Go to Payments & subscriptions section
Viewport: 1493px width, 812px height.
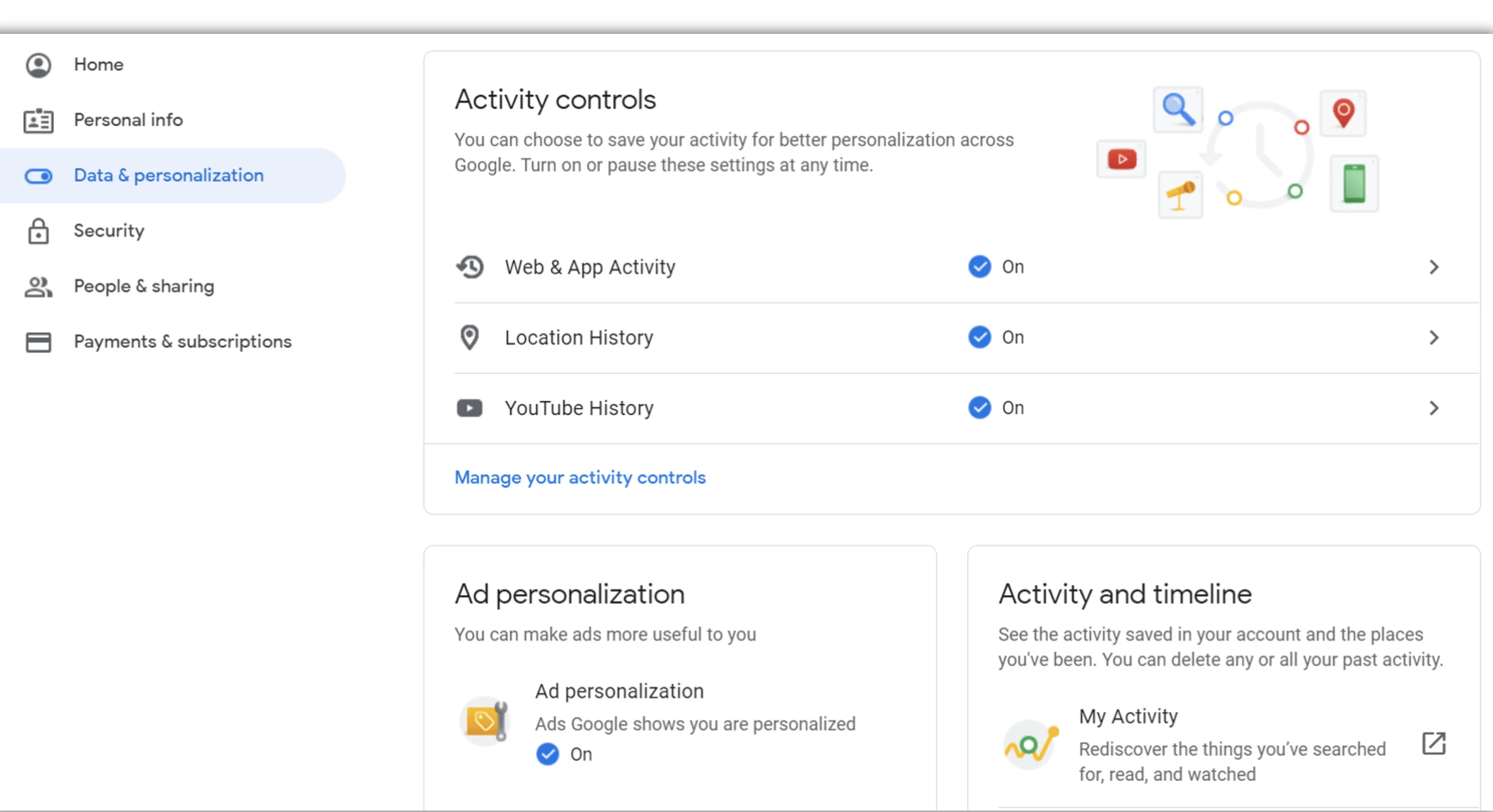(183, 342)
